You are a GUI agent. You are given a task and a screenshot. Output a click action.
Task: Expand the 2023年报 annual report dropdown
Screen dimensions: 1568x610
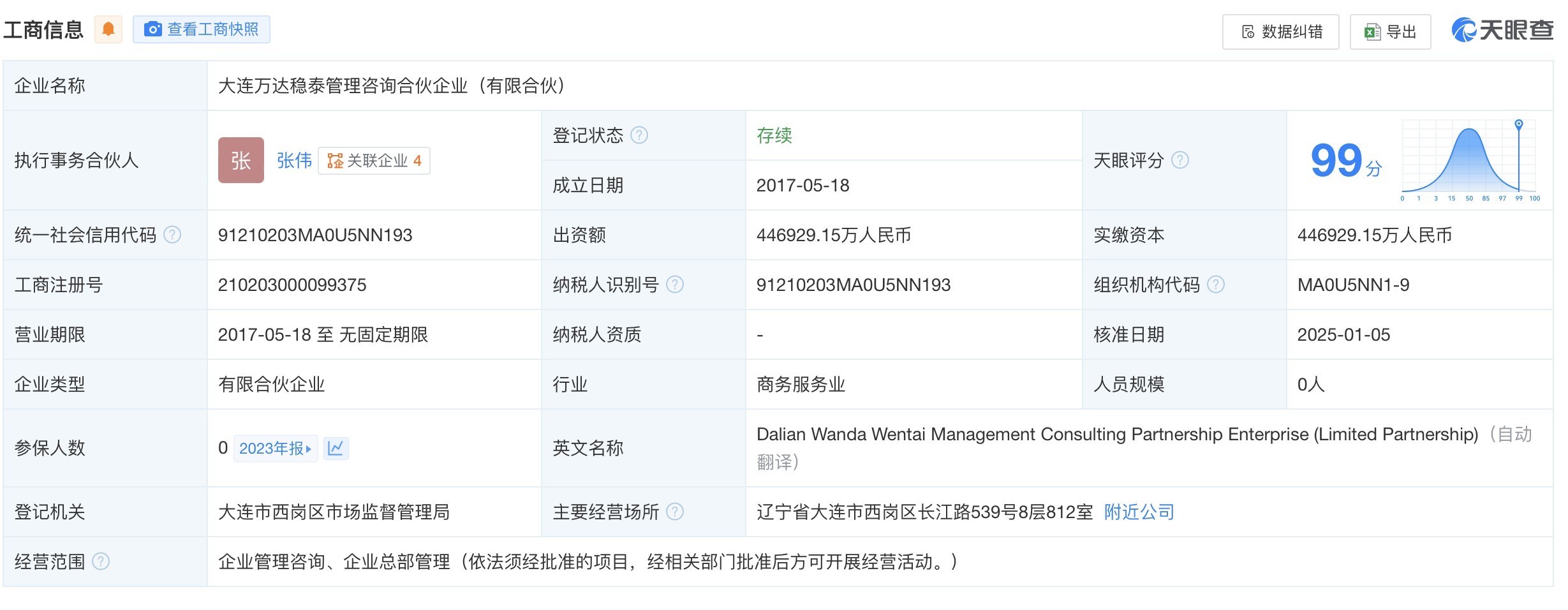tap(276, 449)
